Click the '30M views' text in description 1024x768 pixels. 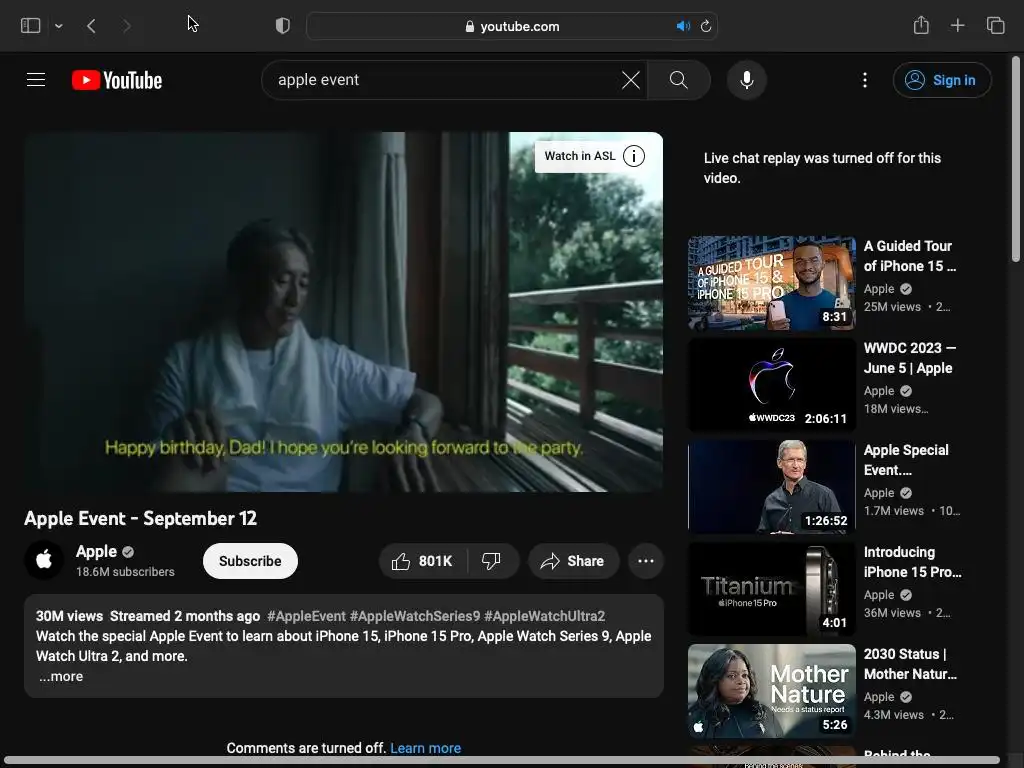click(69, 616)
